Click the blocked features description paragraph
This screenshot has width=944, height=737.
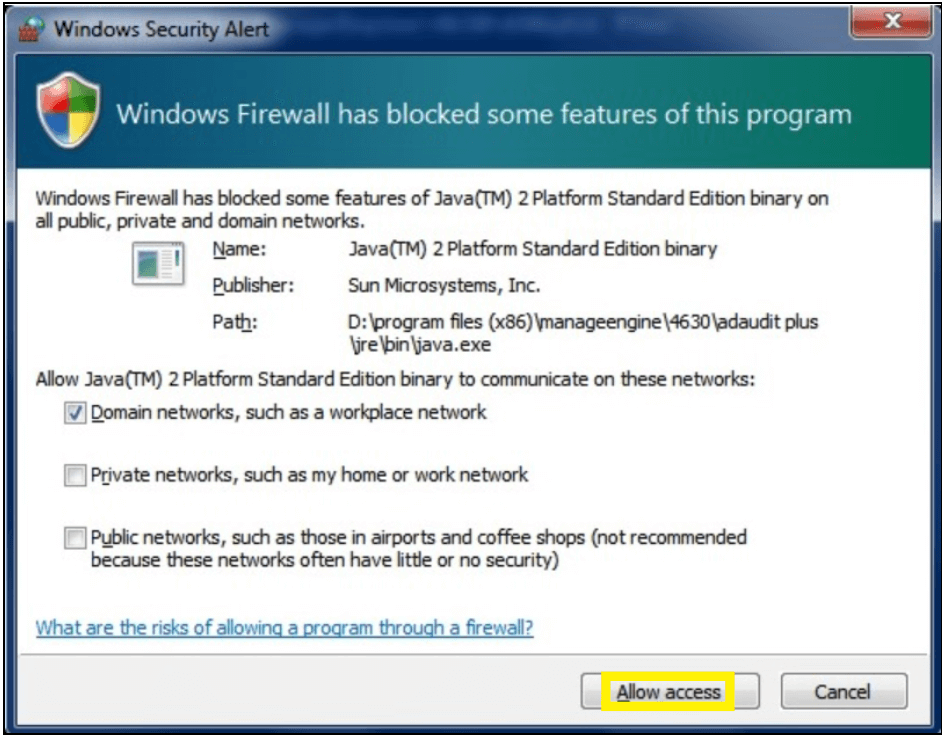[430, 209]
